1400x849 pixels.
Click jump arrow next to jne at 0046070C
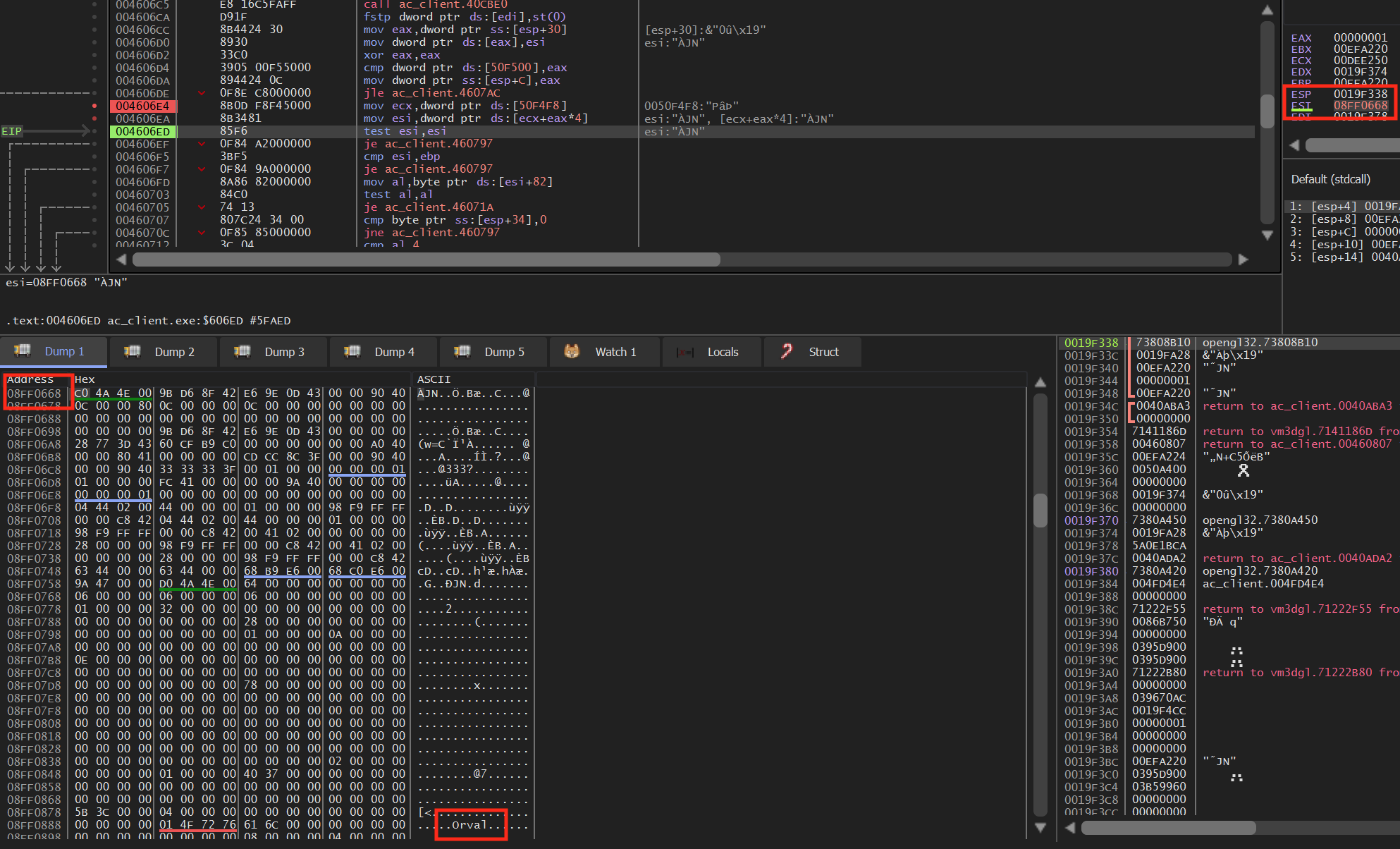pos(202,233)
